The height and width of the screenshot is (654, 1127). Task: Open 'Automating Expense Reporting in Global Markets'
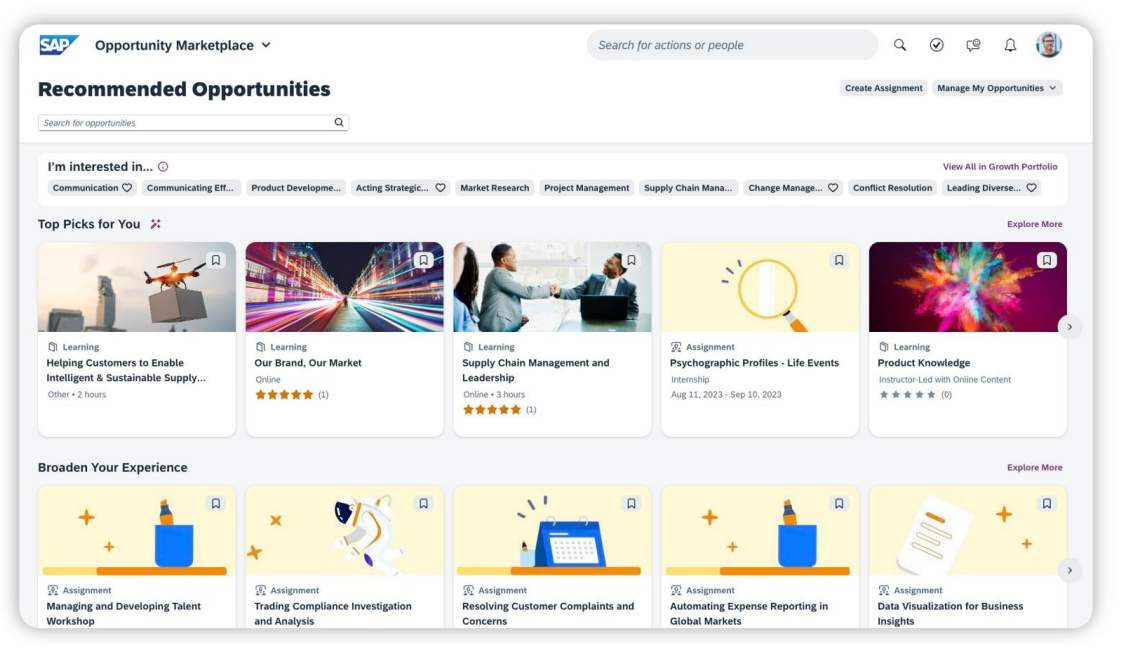[x=748, y=614]
